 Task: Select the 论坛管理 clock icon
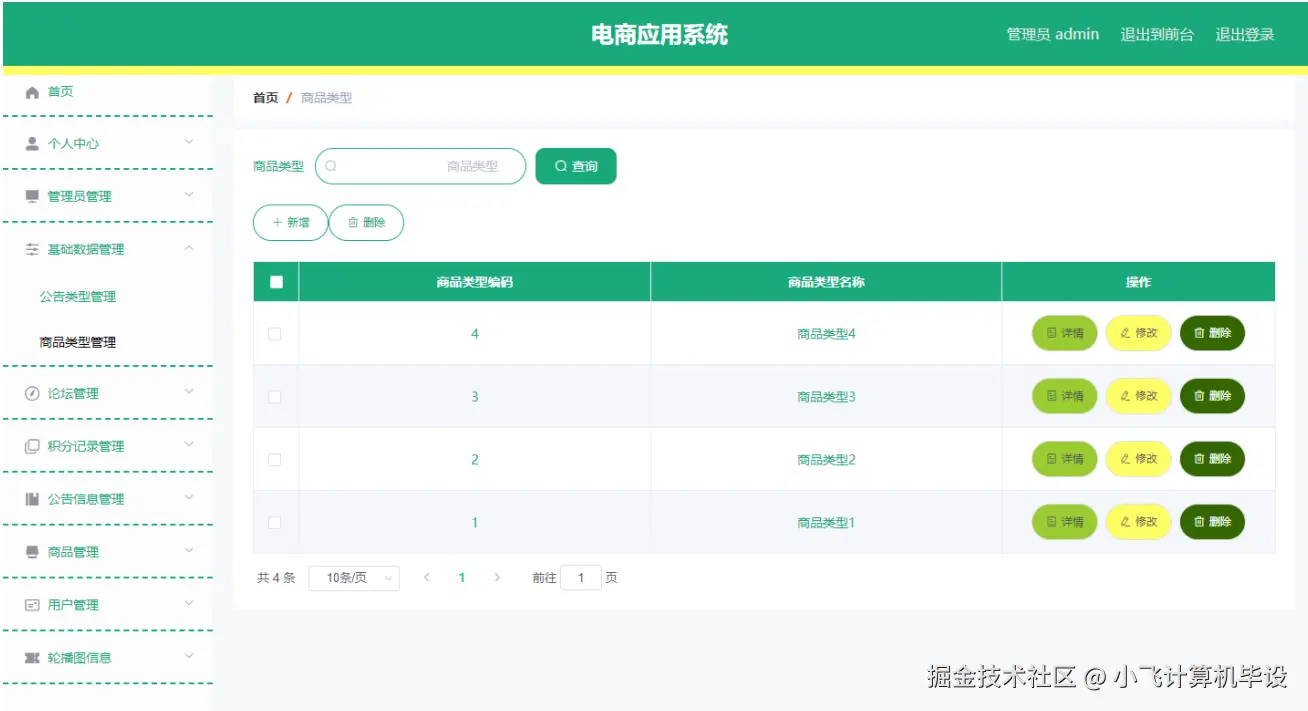[30, 393]
